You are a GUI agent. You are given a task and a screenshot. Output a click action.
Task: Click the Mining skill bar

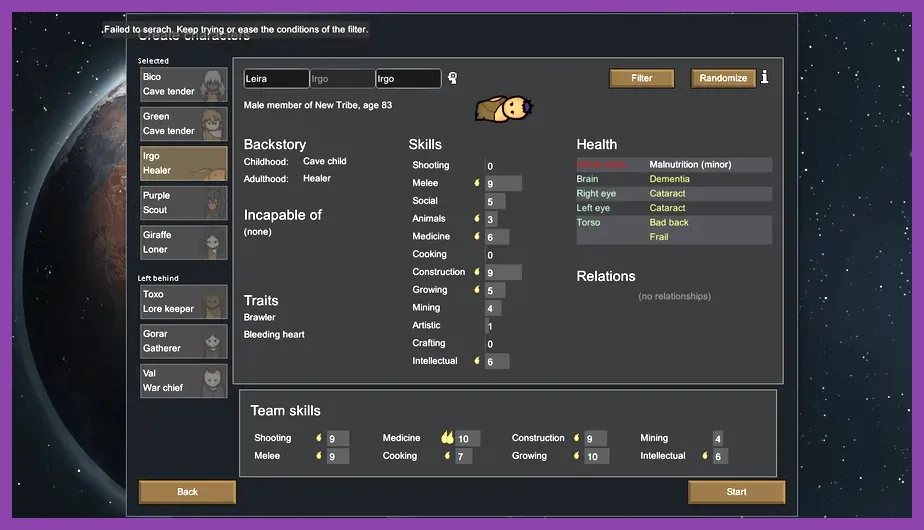point(493,308)
